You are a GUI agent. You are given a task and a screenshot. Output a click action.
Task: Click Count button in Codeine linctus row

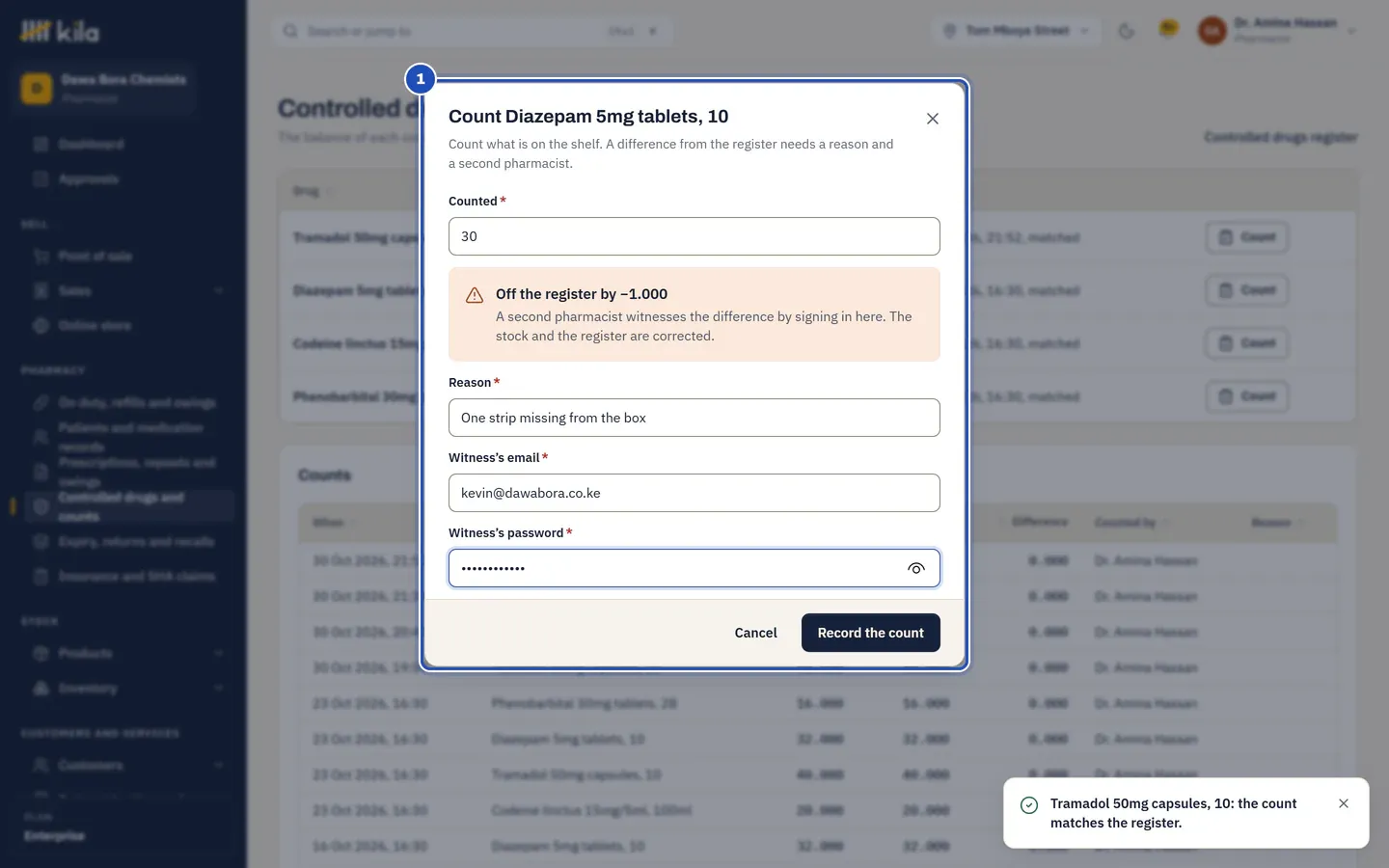point(1247,343)
